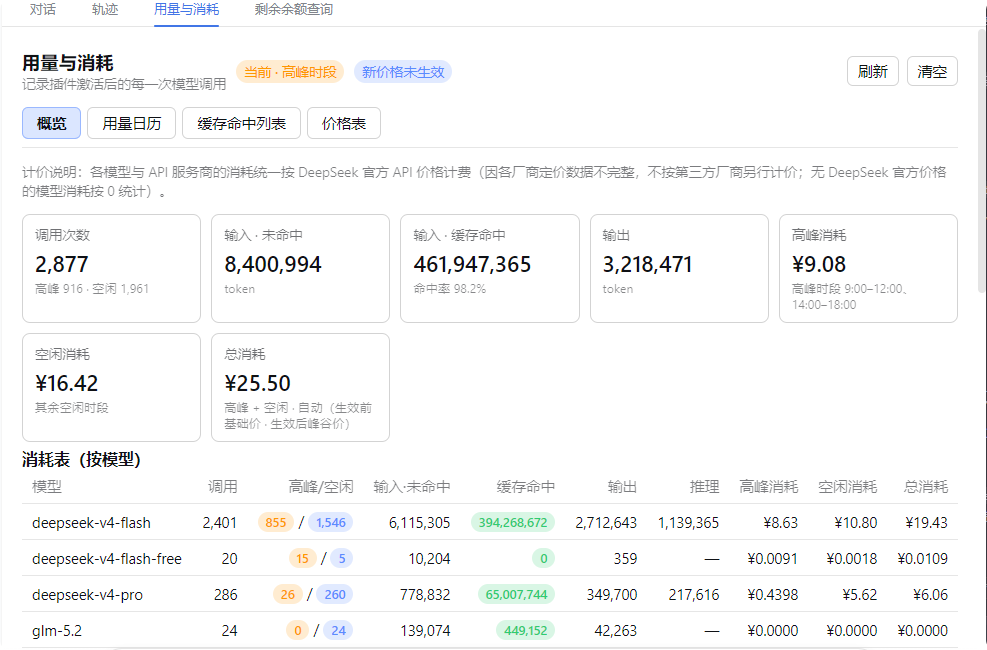Image resolution: width=987 pixels, height=650 pixels.
Task: Click the 空闲消耗 card value ¥16.42
Action: click(x=67, y=383)
